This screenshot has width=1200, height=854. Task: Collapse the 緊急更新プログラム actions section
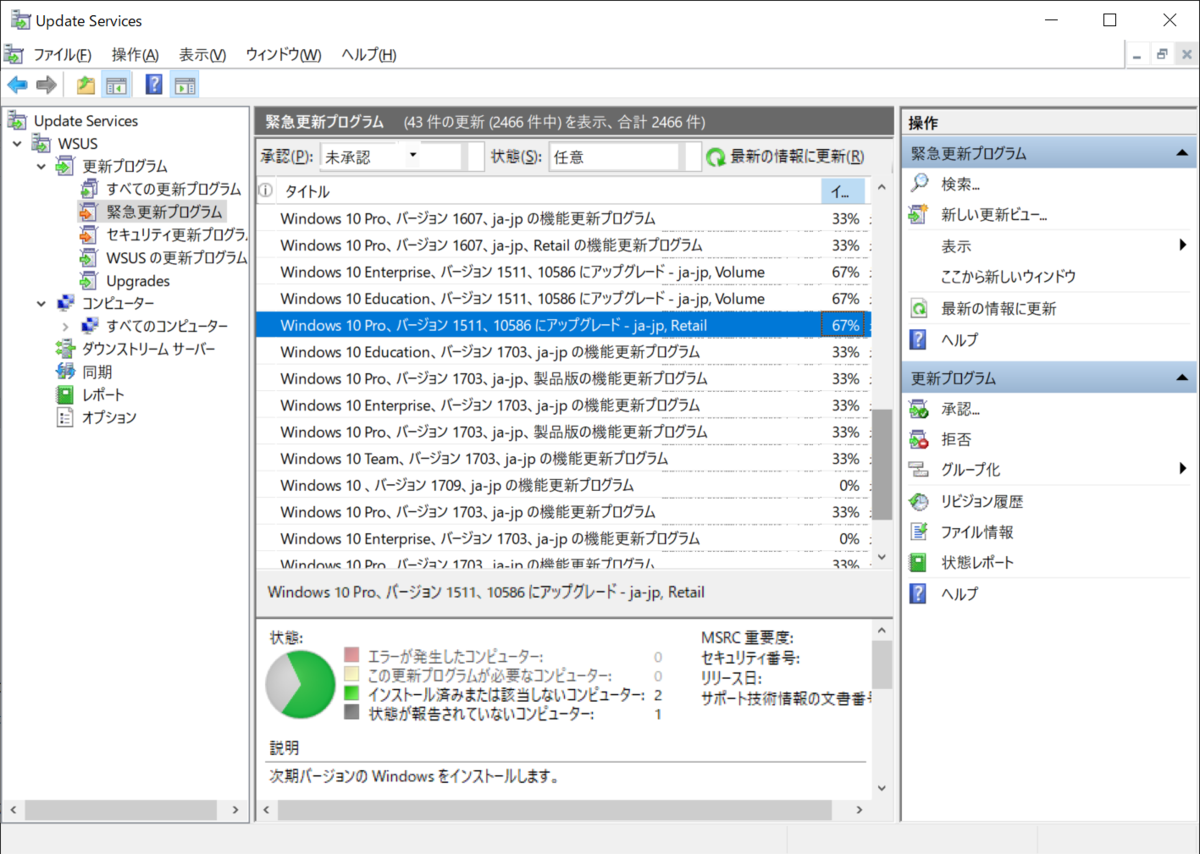1182,154
